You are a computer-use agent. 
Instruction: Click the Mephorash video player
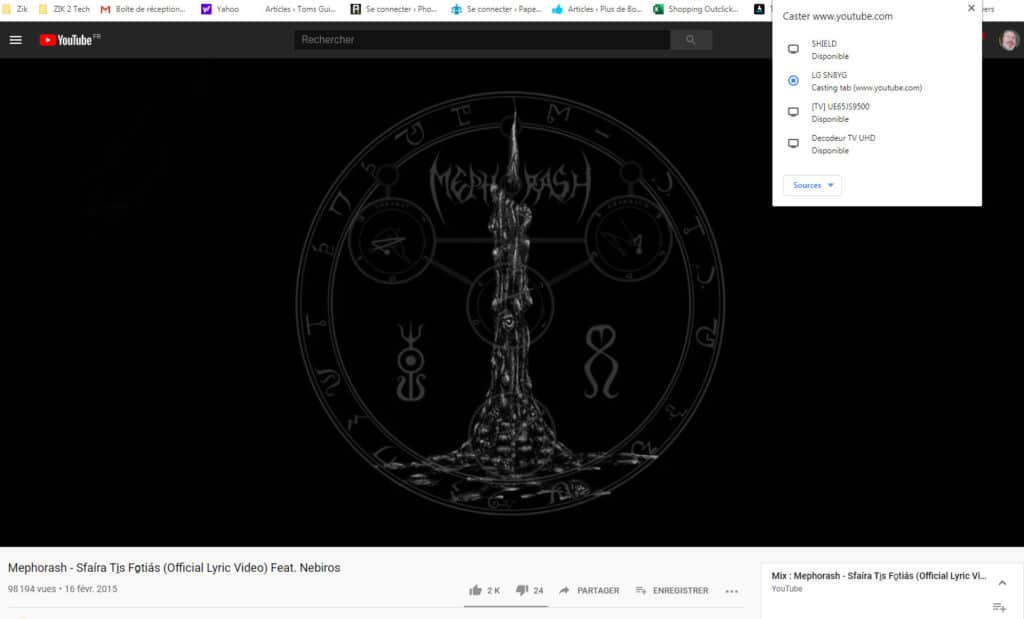(512, 302)
